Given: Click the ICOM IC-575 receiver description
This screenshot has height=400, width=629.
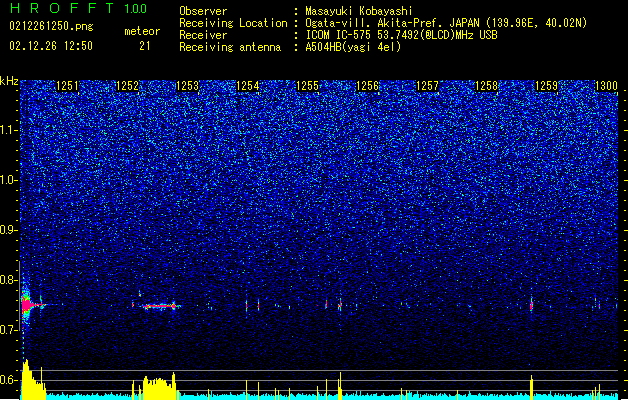Looking at the screenshot, I should pyautogui.click(x=401, y=35).
